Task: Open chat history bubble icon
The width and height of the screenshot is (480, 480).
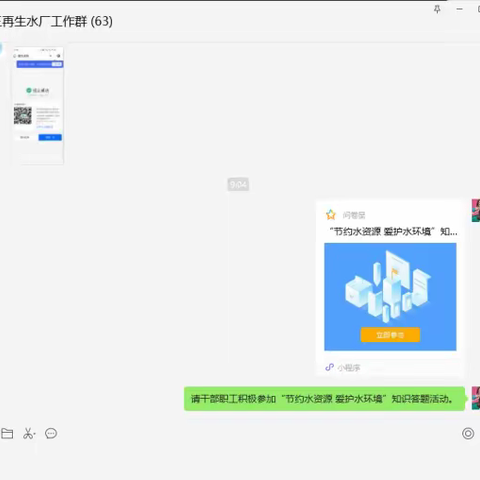Action: click(x=51, y=433)
